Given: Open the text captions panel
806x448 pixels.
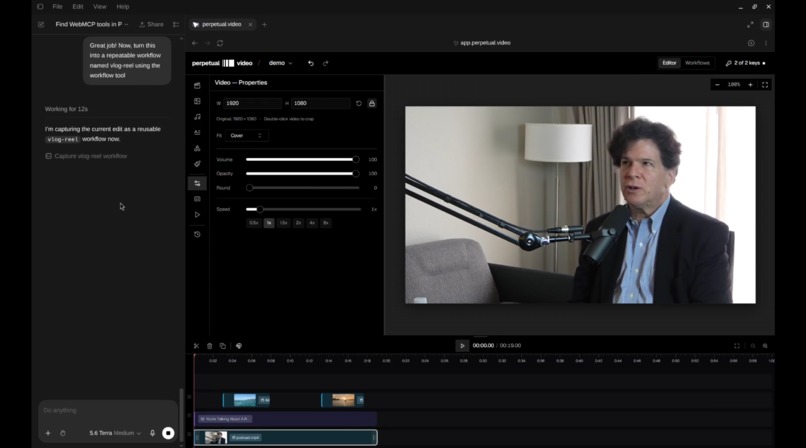Looking at the screenshot, I should 197,133.
